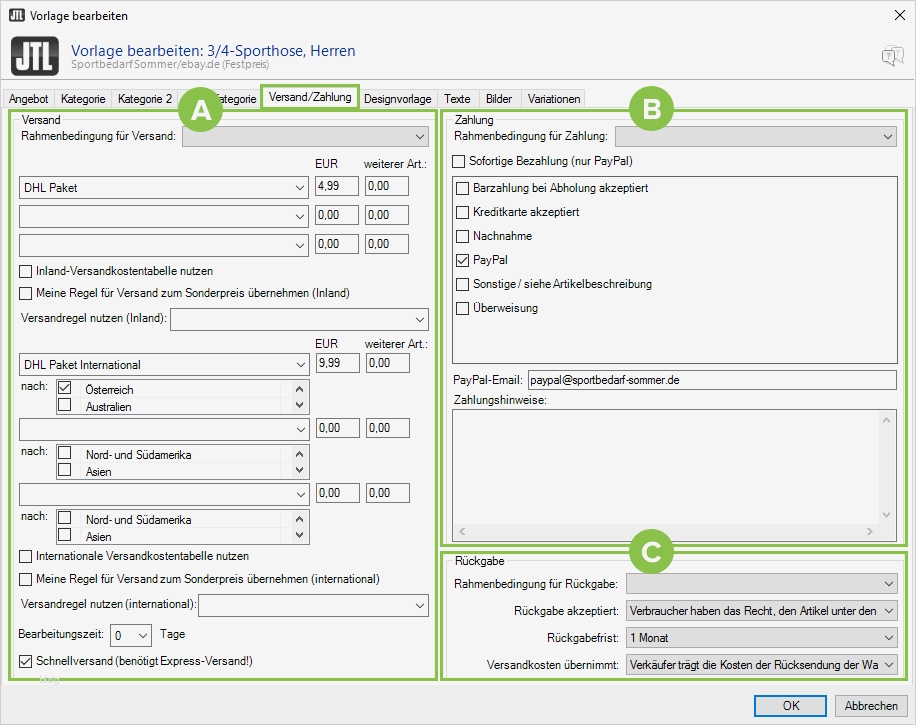Enable the Nachnahme payment checkbox
Viewport: 916px width, 725px height.
coord(462,236)
